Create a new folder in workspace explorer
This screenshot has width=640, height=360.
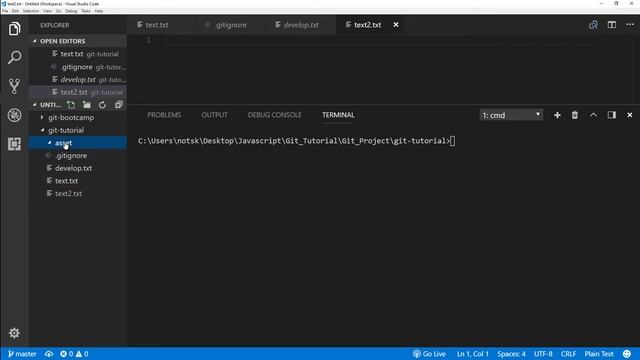(x=87, y=105)
